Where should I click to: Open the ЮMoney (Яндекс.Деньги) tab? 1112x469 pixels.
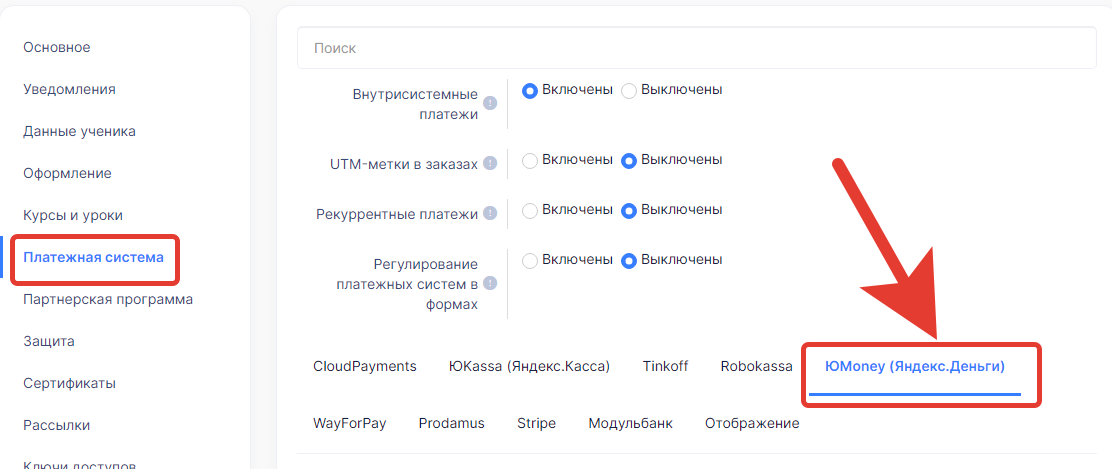tap(915, 367)
